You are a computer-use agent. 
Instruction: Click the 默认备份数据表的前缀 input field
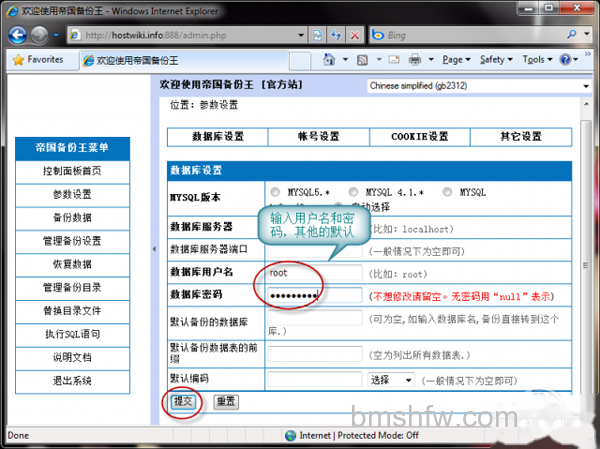click(315, 354)
